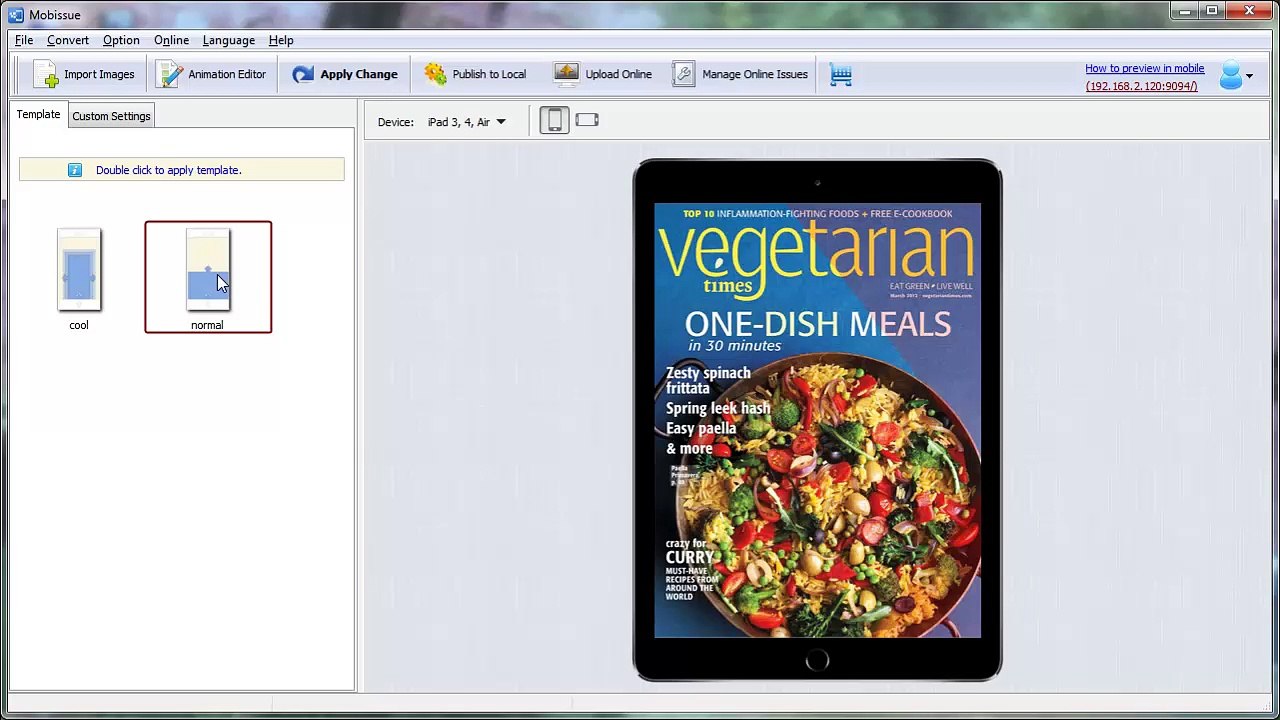Click the iPad home button in preview

(817, 660)
